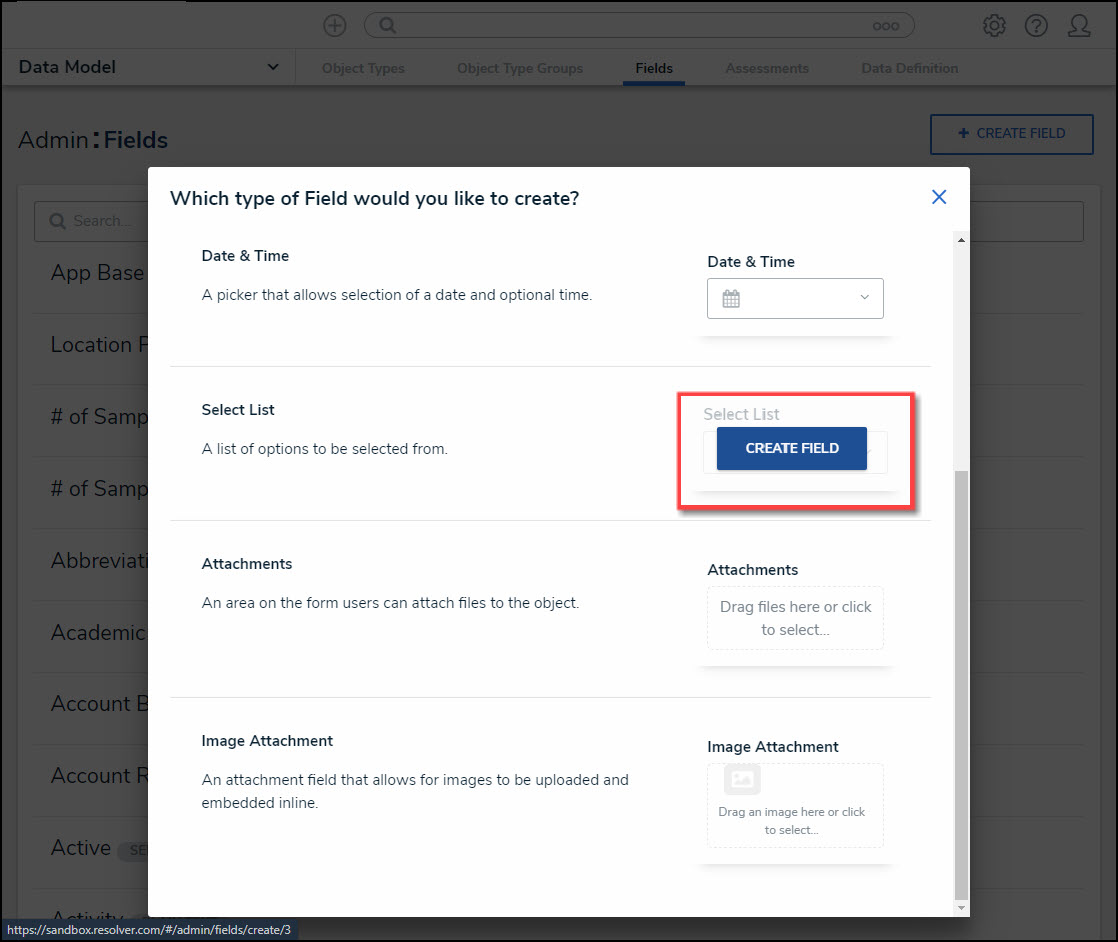The height and width of the screenshot is (942, 1118).
Task: Expand the Data Model dropdown
Action: click(273, 67)
